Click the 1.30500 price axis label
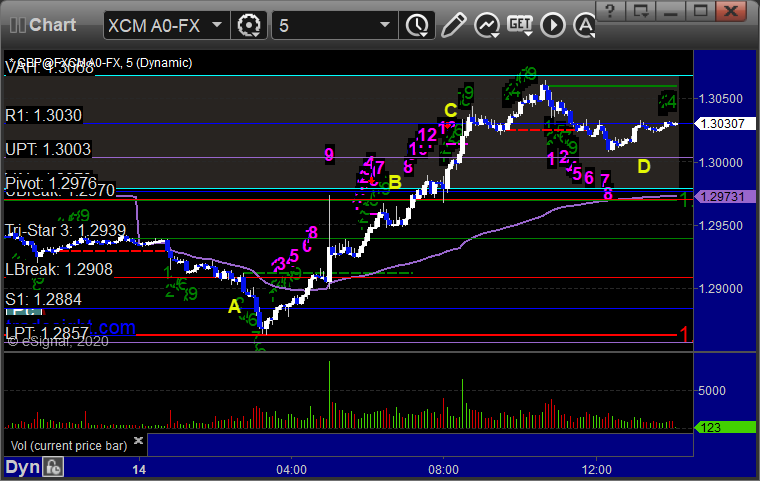The width and height of the screenshot is (760, 481). coord(721,98)
